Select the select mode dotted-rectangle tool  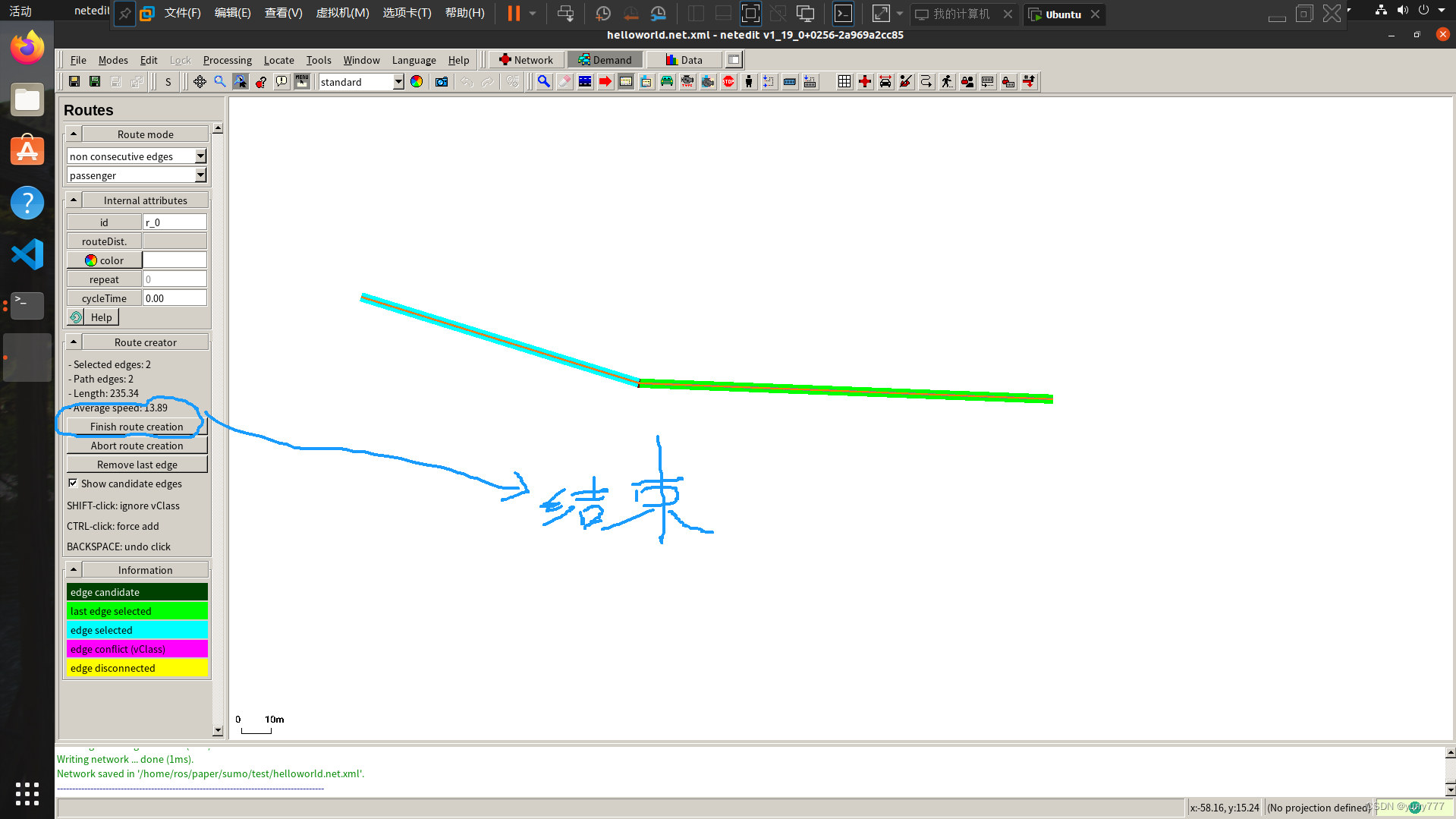tap(585, 82)
